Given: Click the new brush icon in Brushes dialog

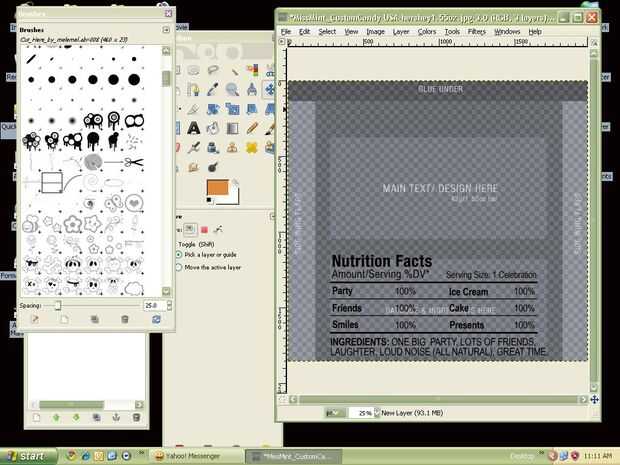Looking at the screenshot, I should [64, 319].
